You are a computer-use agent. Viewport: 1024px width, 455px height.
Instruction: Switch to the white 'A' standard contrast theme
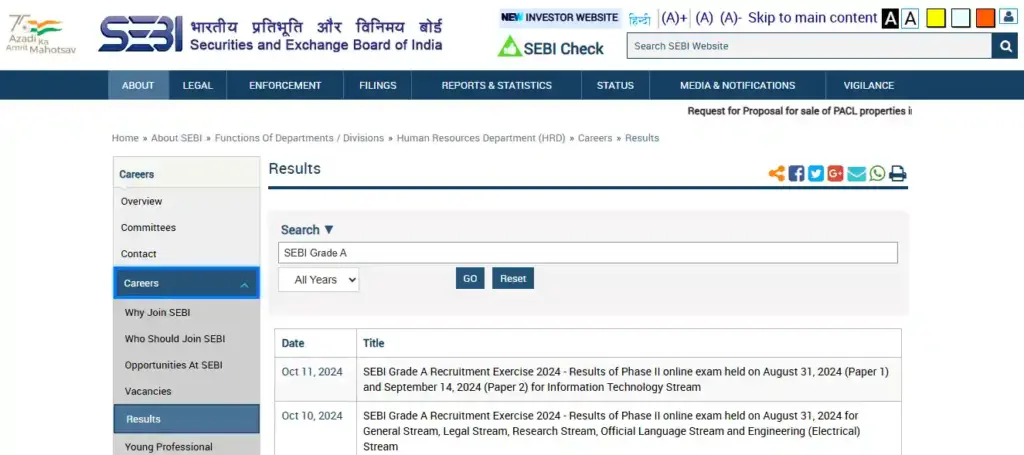pyautogui.click(x=910, y=18)
